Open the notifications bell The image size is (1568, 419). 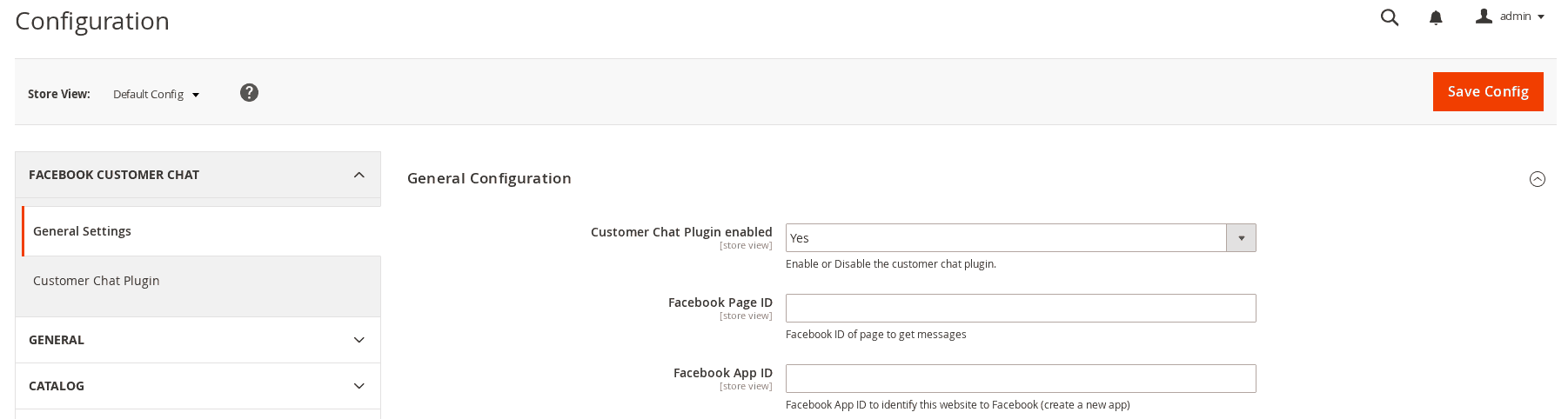[1436, 17]
